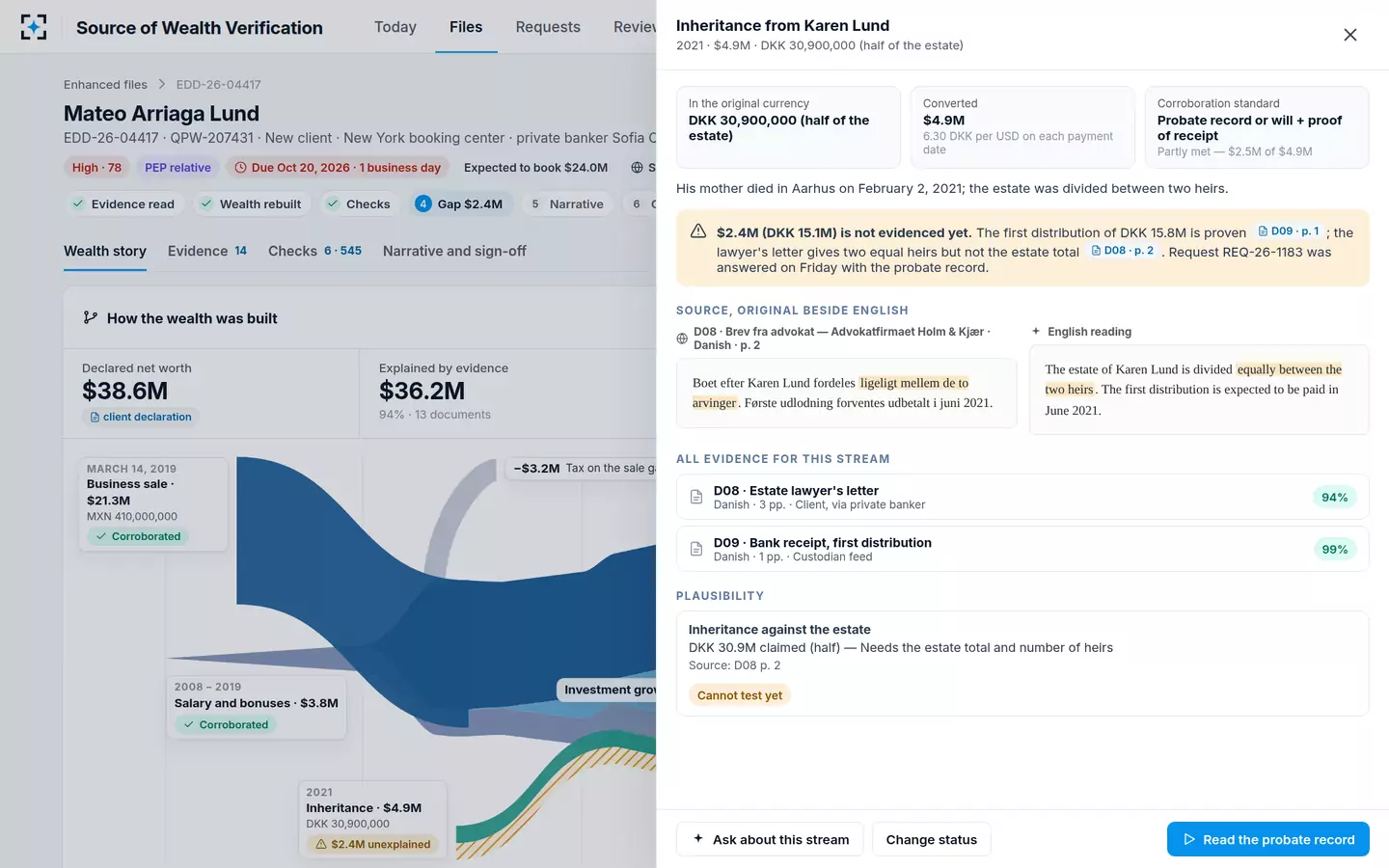Image resolution: width=1389 pixels, height=868 pixels.
Task: Click the check icon on the Evidence read step
Action: [x=78, y=203]
